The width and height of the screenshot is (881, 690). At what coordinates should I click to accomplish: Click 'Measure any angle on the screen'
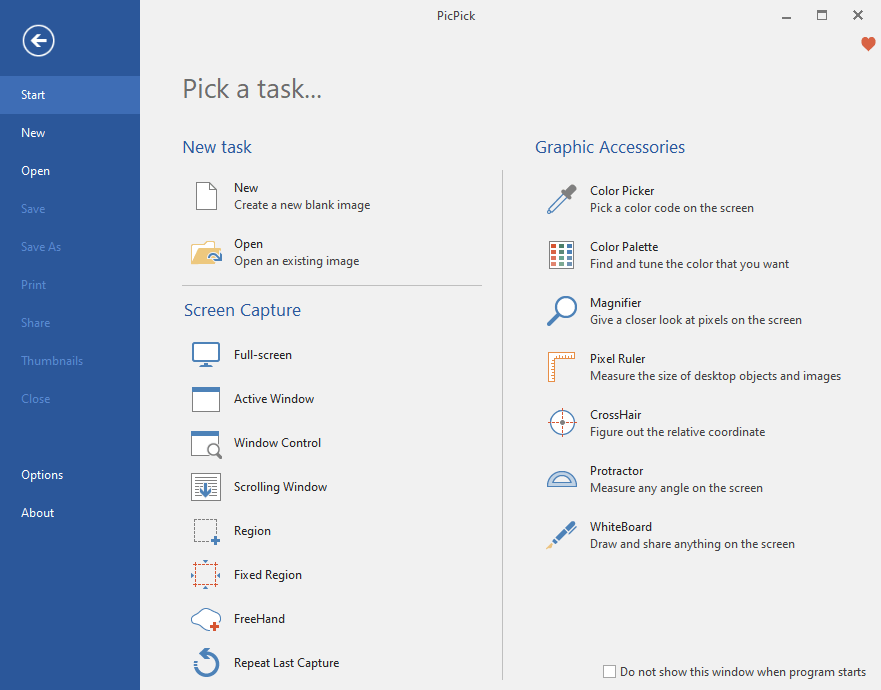coord(676,488)
